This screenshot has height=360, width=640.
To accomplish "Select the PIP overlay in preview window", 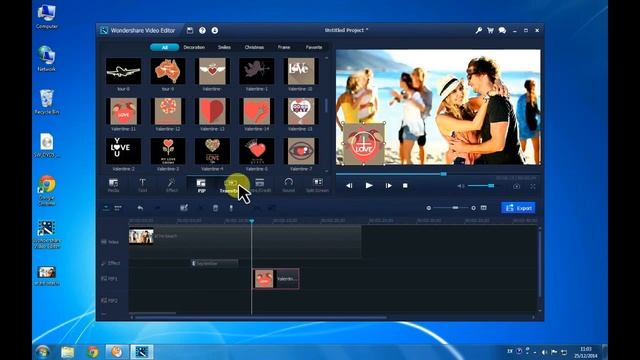I will 364,144.
